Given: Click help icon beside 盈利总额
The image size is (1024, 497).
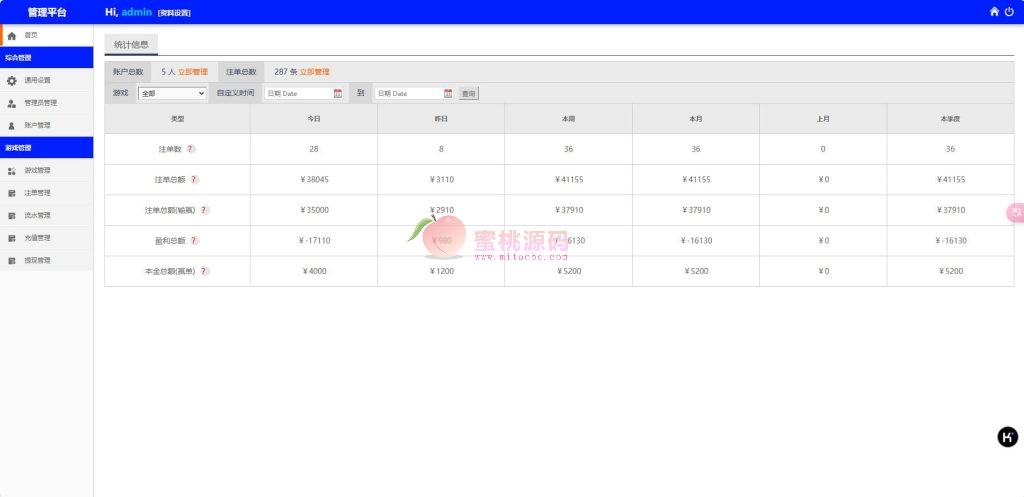Looking at the screenshot, I should coord(194,241).
